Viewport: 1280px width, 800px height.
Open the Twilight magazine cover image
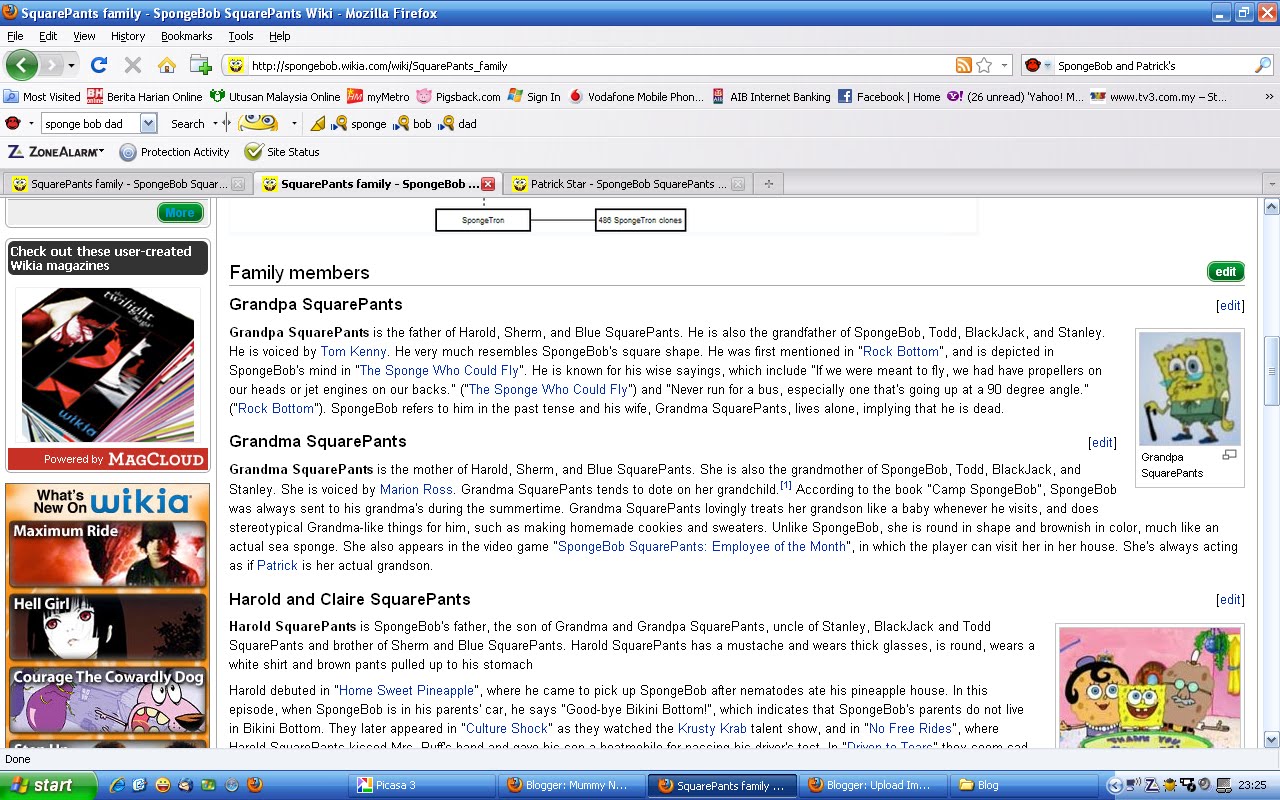[108, 366]
